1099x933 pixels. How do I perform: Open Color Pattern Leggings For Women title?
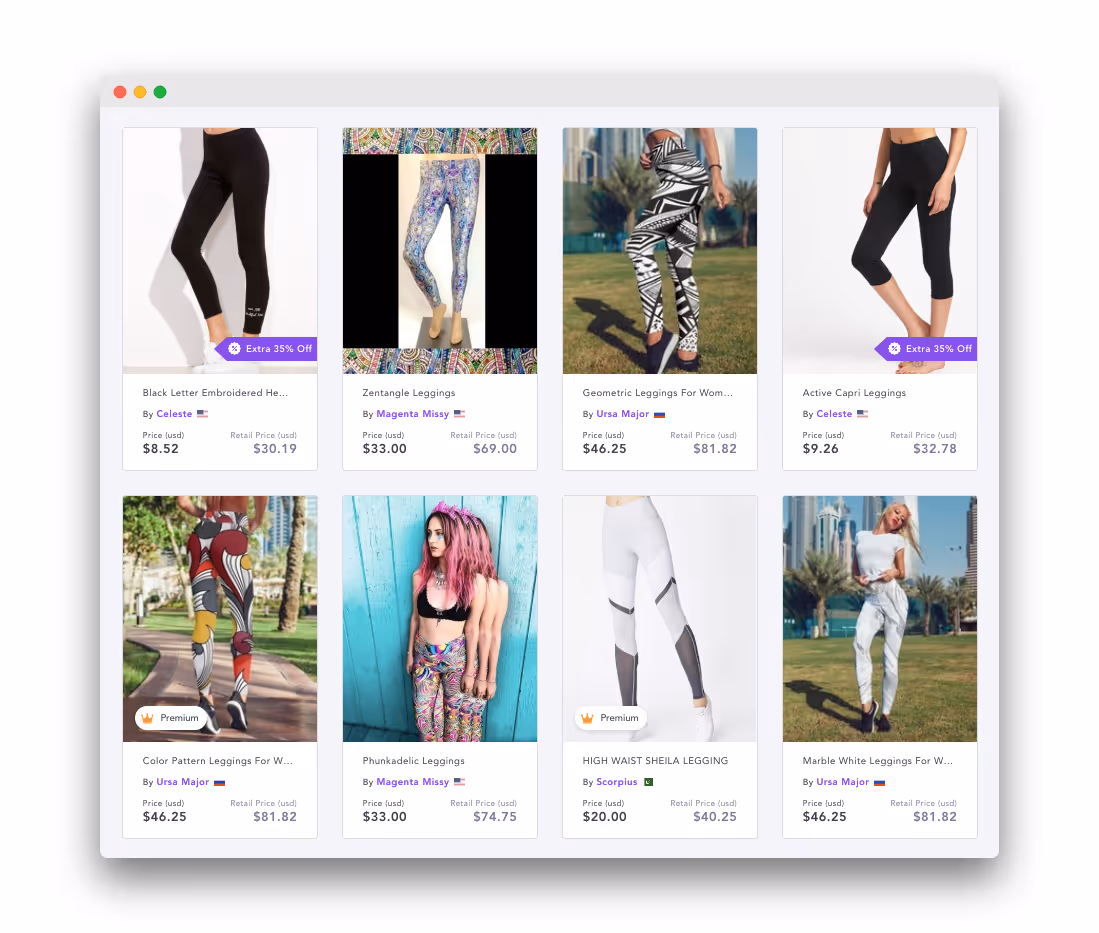pyautogui.click(x=217, y=761)
